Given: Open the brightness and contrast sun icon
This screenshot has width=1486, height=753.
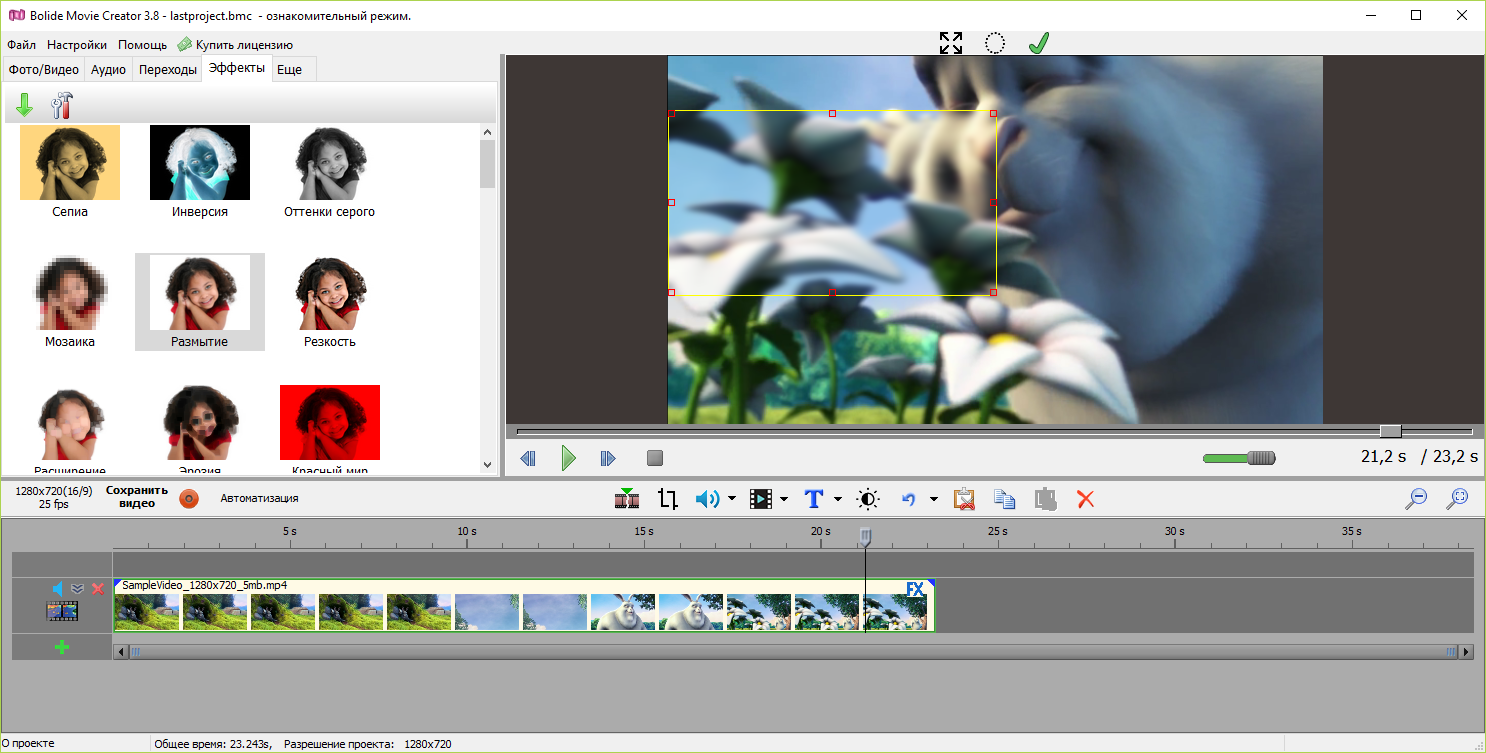Looking at the screenshot, I should [x=868, y=498].
